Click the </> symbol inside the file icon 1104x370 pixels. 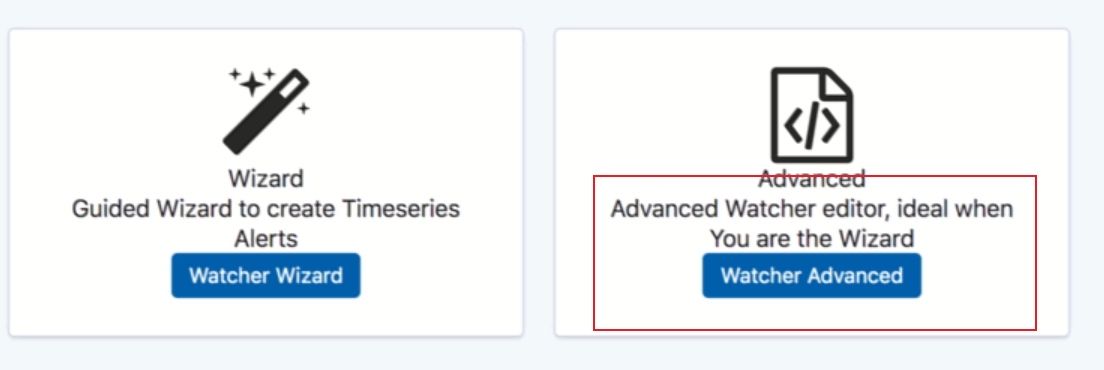(x=811, y=126)
